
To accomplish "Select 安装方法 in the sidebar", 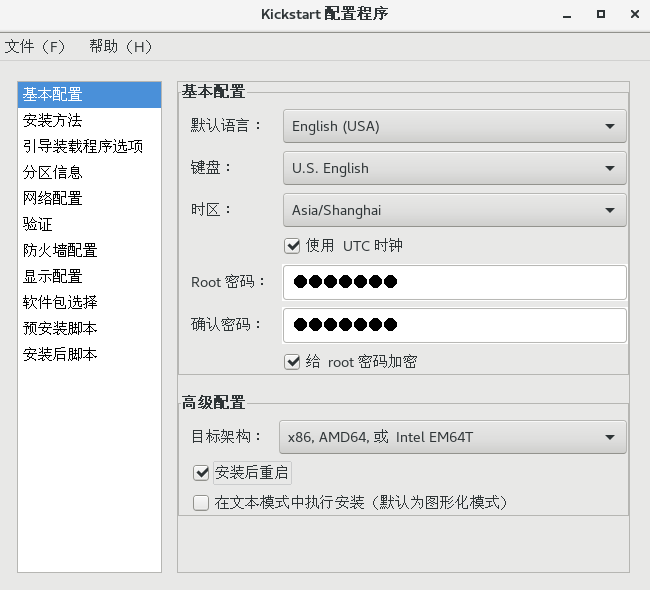I will [90, 121].
